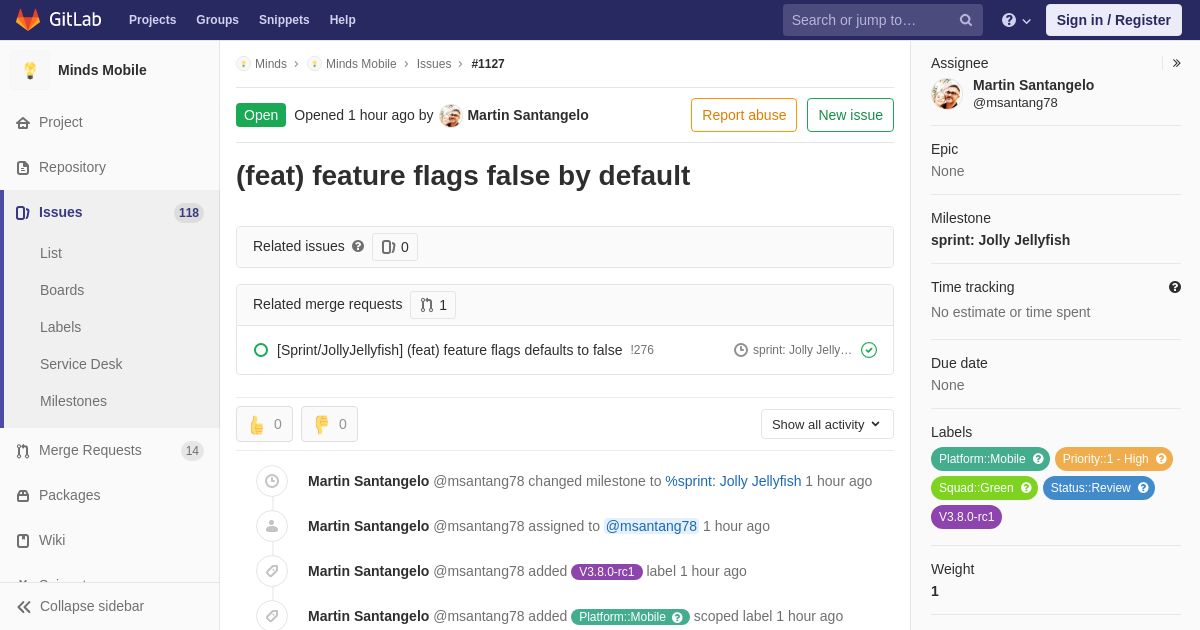
Task: Click the Merge Requests sidebar icon
Action: pyautogui.click(x=23, y=451)
